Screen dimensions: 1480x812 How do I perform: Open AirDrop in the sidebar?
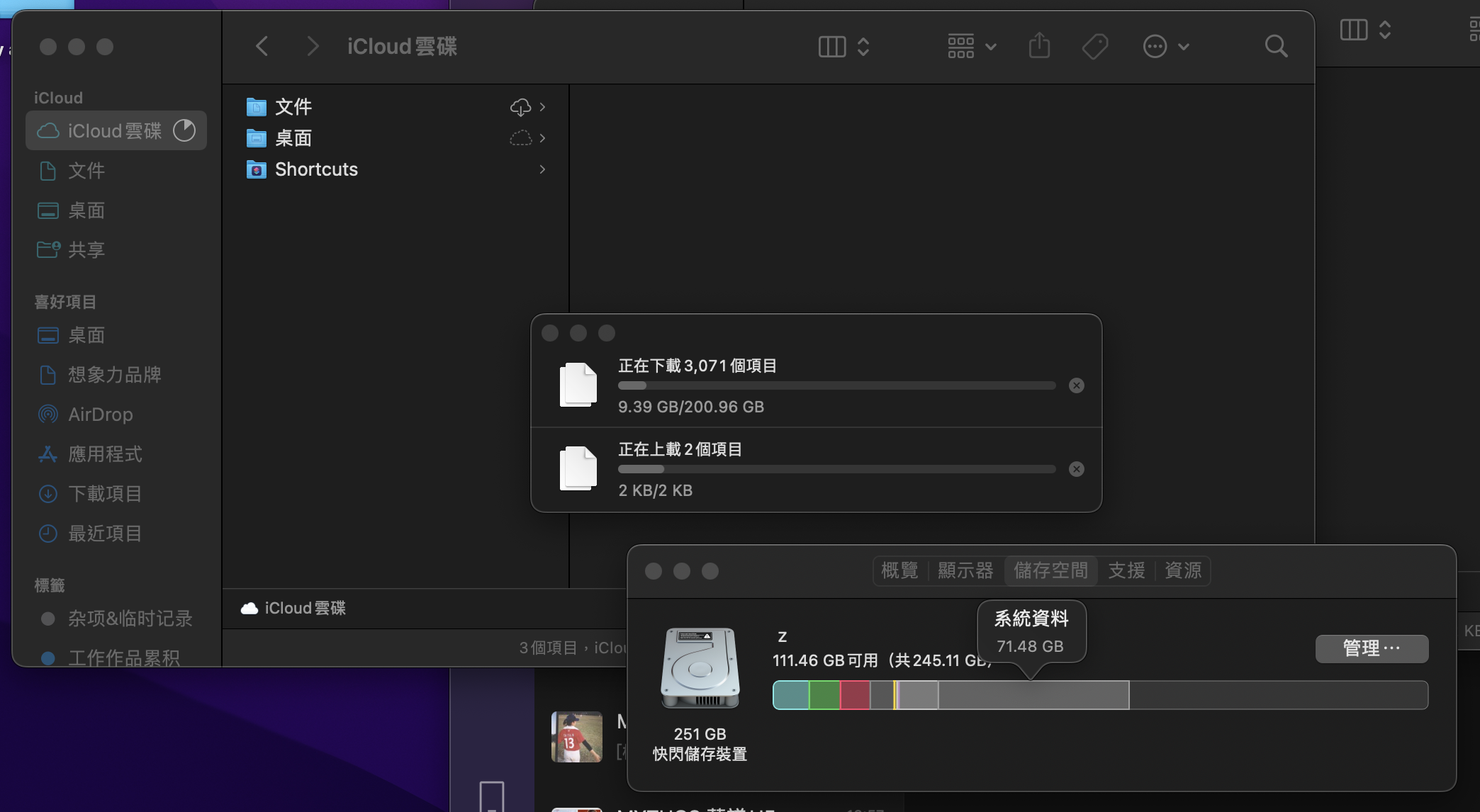tap(100, 415)
